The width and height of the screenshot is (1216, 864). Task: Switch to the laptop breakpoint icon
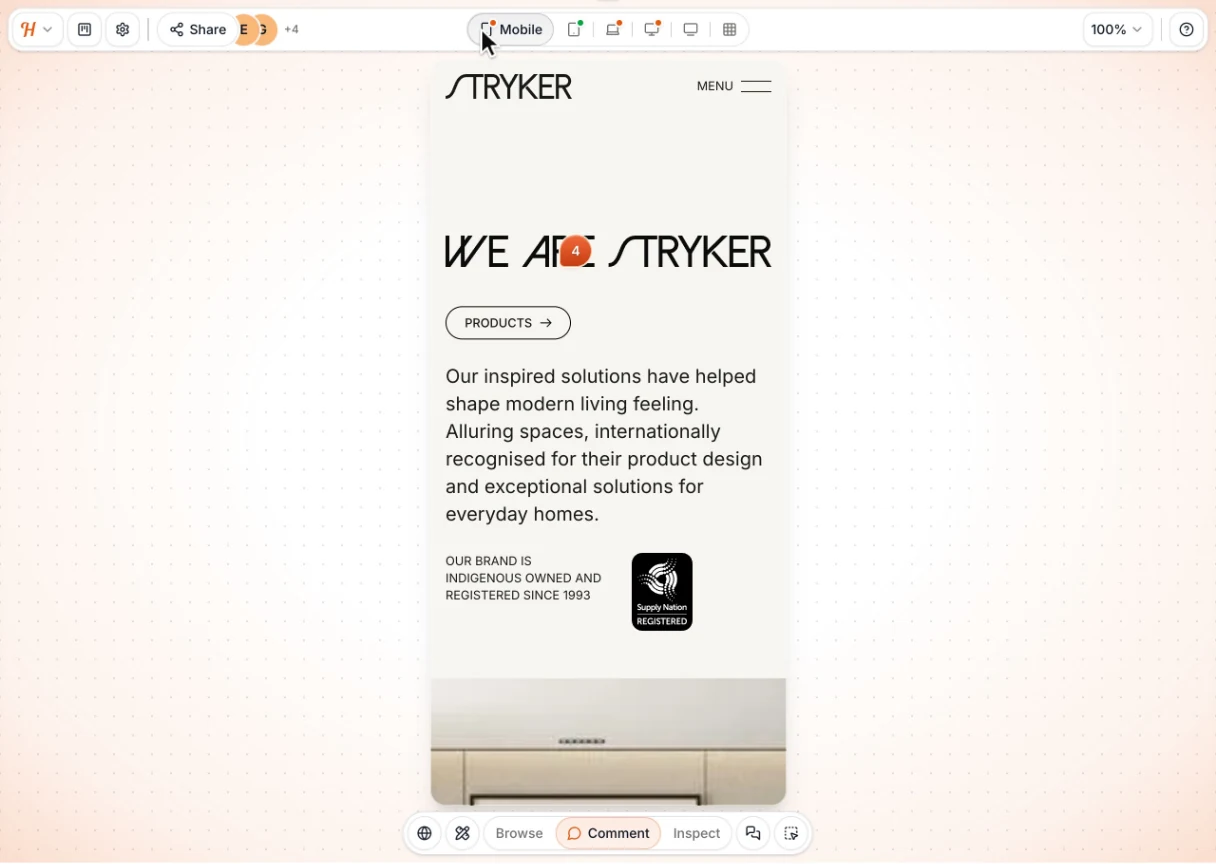(614, 30)
